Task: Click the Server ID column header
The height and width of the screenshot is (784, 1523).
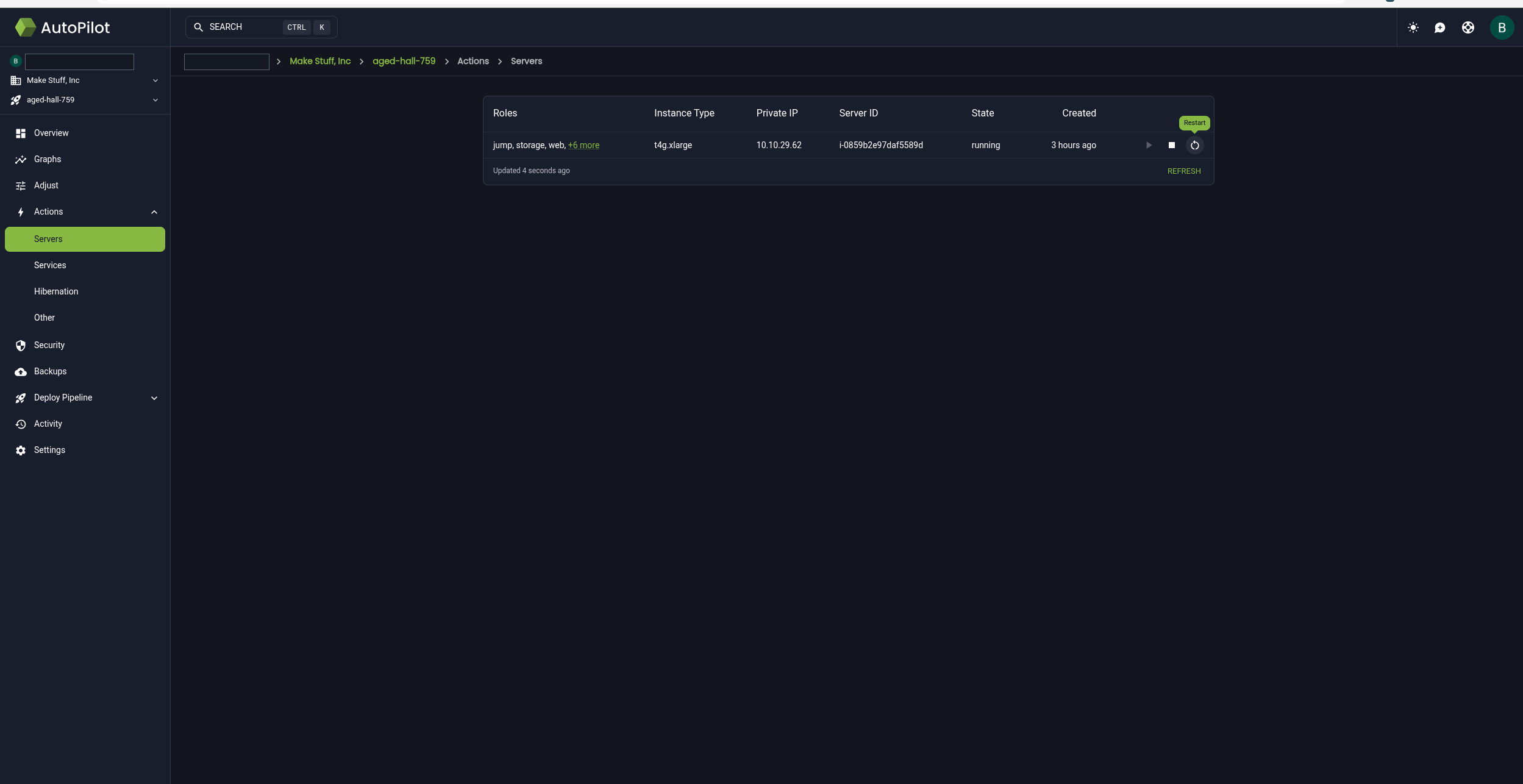Action: pos(858,113)
